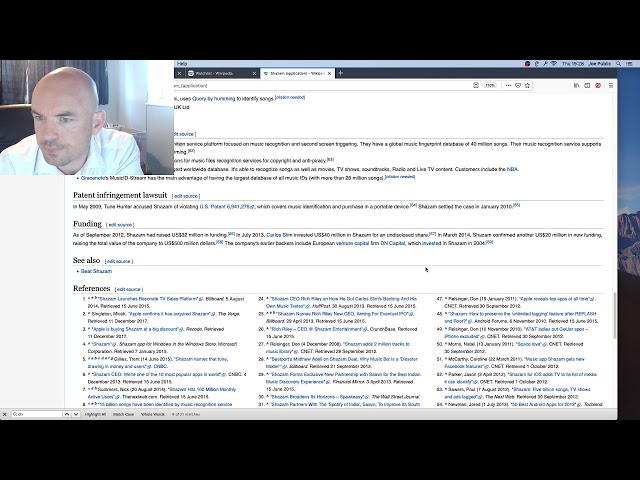Open a new tab with plus button
640x480 pixels.
pos(340,73)
